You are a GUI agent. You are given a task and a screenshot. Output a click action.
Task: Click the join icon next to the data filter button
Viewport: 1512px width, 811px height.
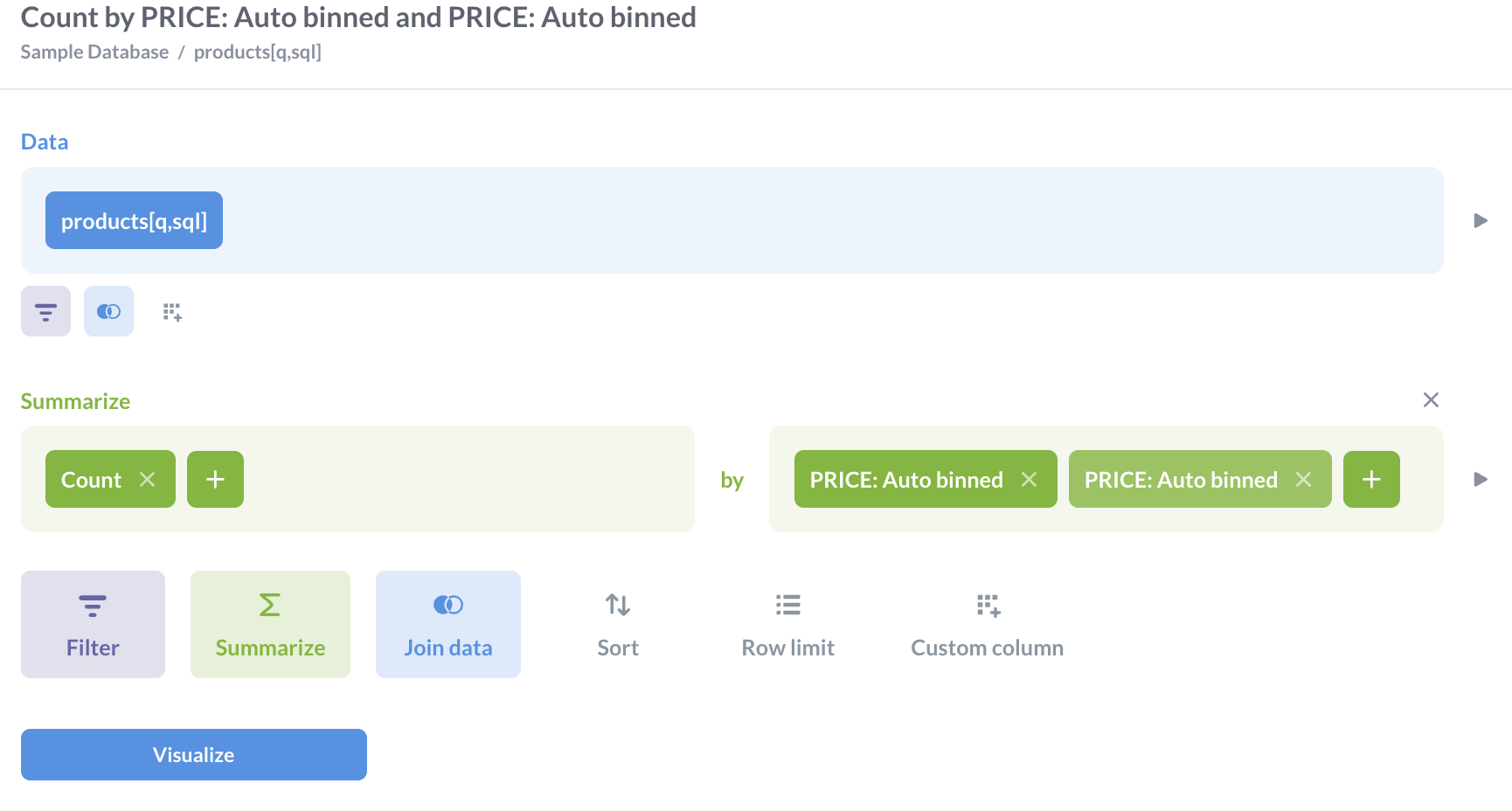[108, 311]
